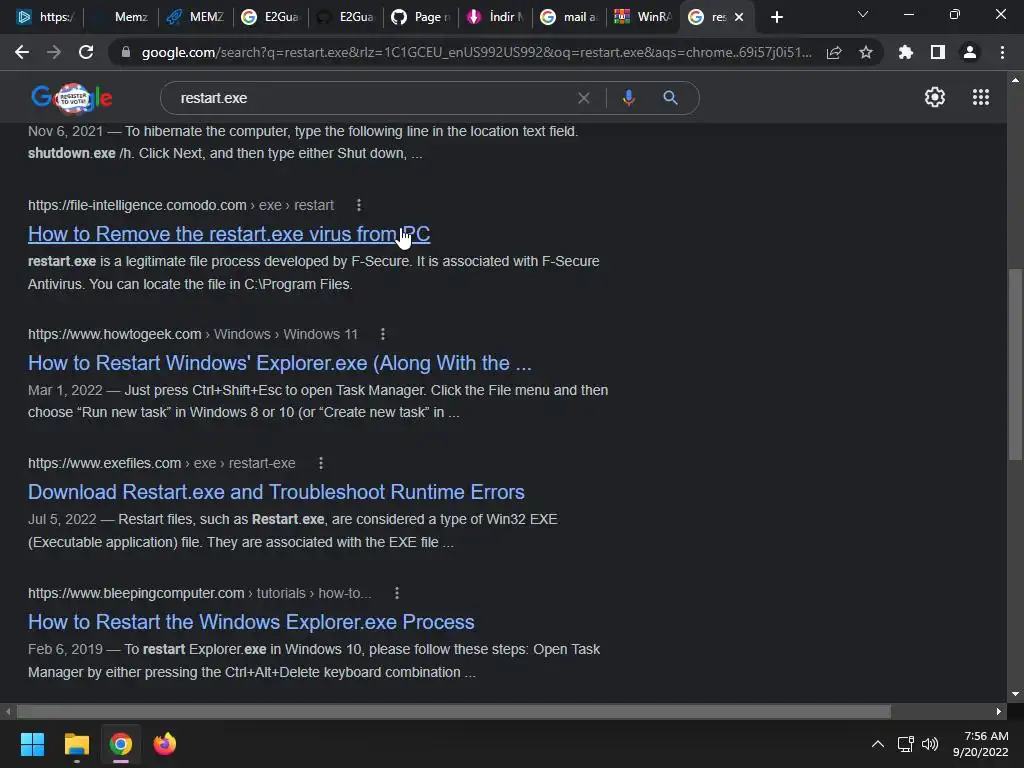The image size is (1024, 768).
Task: Open more options for the comodo.com result
Action: [x=359, y=205]
